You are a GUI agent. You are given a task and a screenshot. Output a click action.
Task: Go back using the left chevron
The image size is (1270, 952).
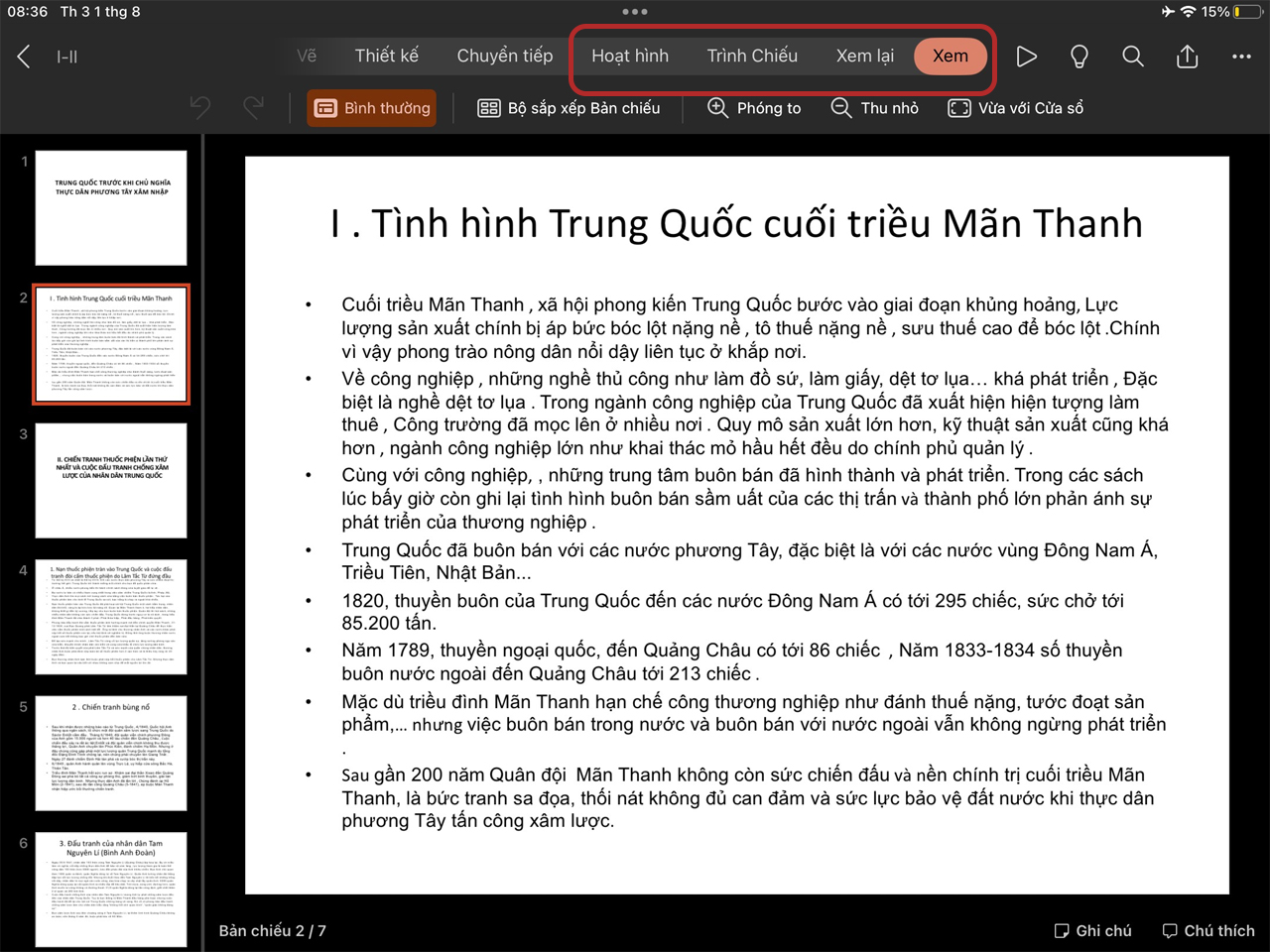click(x=24, y=57)
